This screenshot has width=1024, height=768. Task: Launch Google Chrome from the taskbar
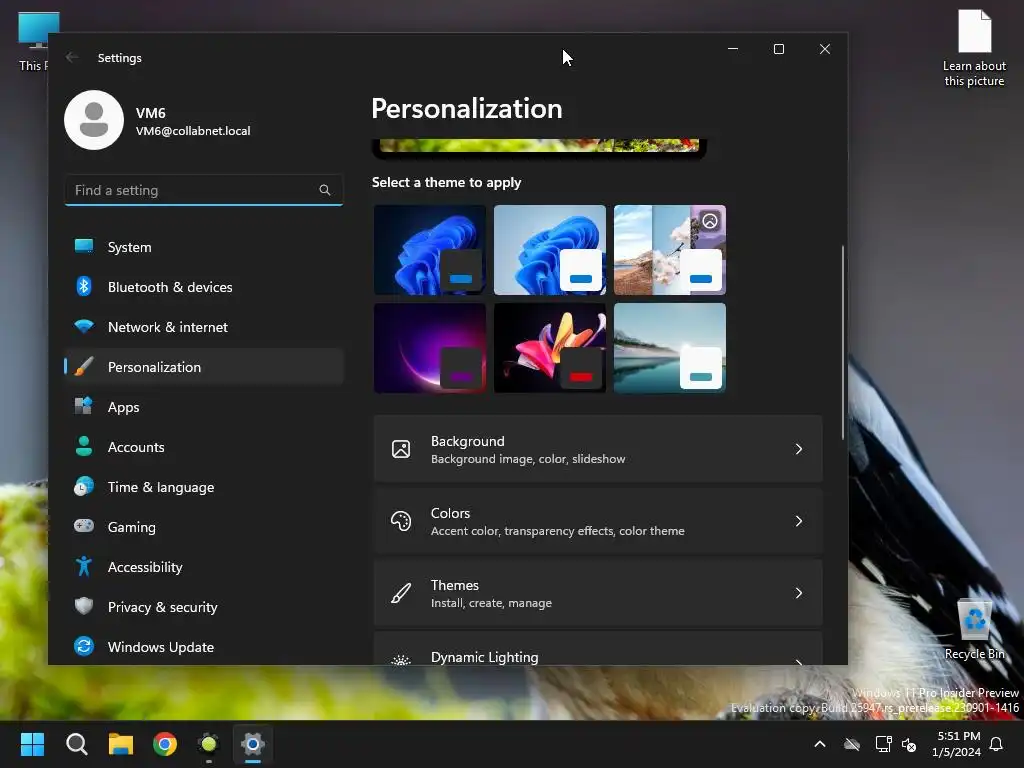(x=165, y=744)
